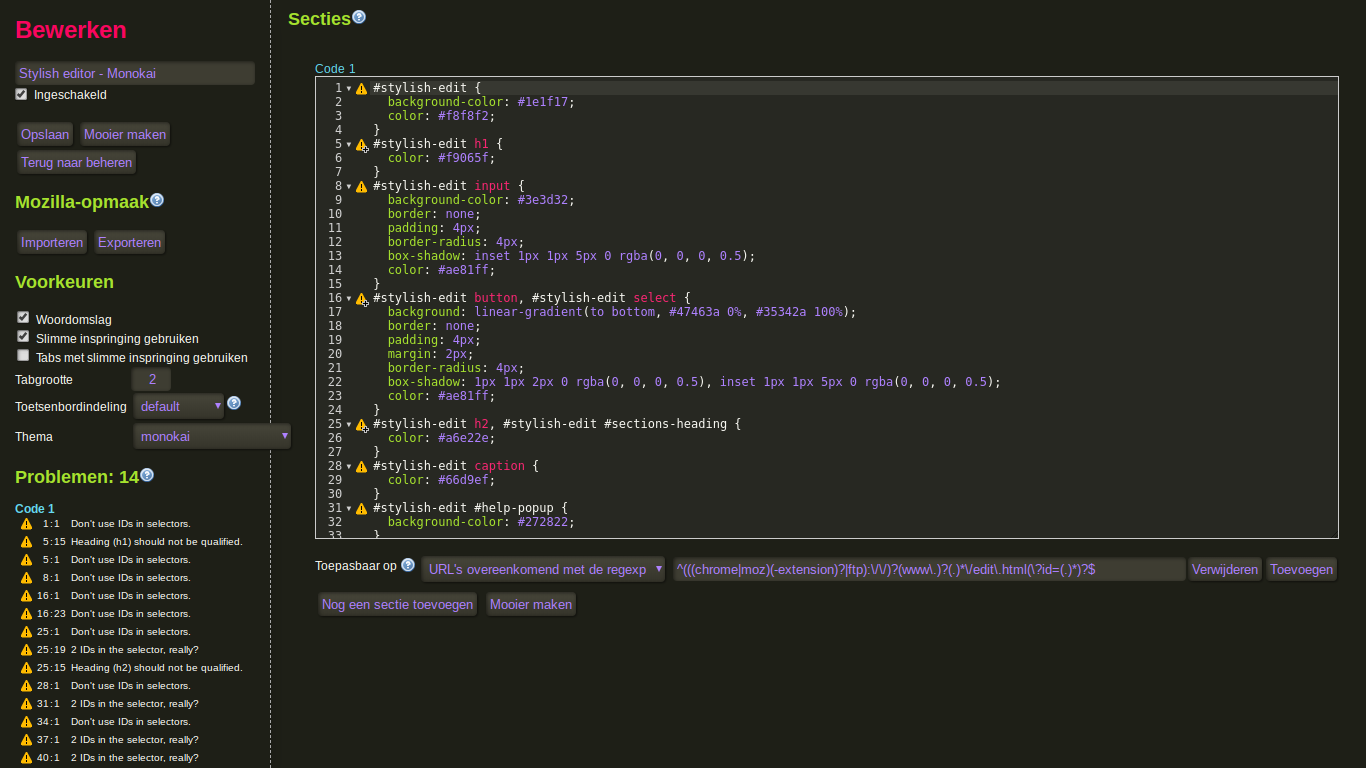
Task: Select problem 'Heading (h1) should not be qualified.'
Action: [156, 542]
